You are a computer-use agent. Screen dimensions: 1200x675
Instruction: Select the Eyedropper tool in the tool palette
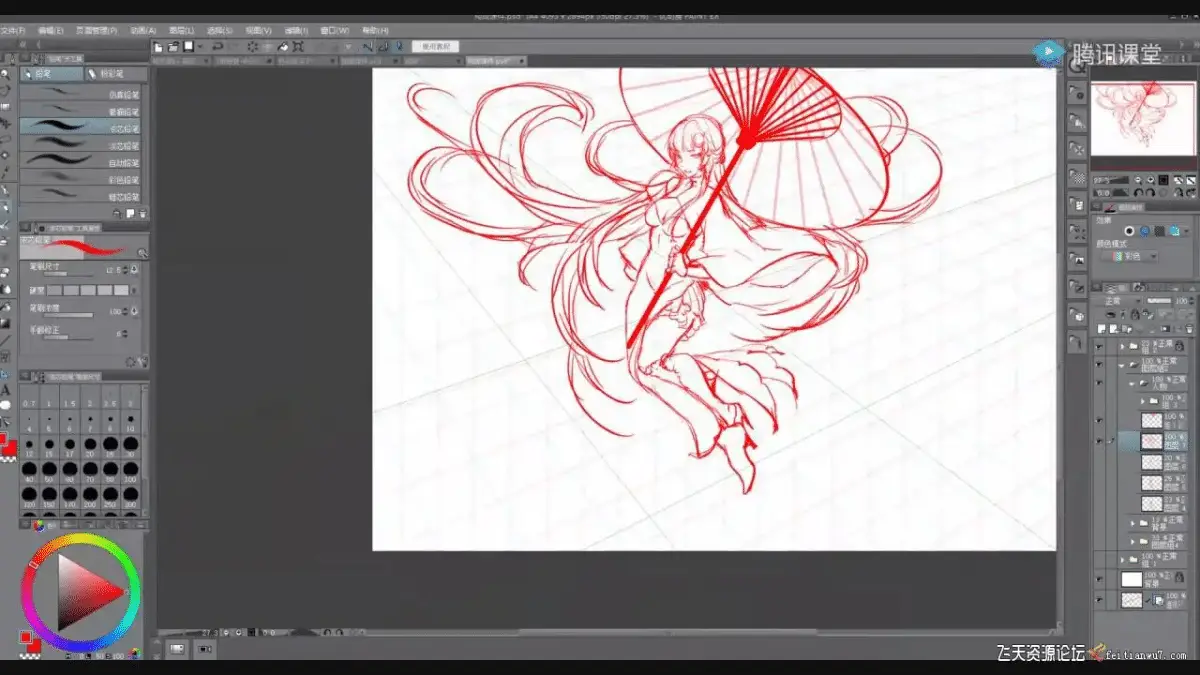click(5, 171)
